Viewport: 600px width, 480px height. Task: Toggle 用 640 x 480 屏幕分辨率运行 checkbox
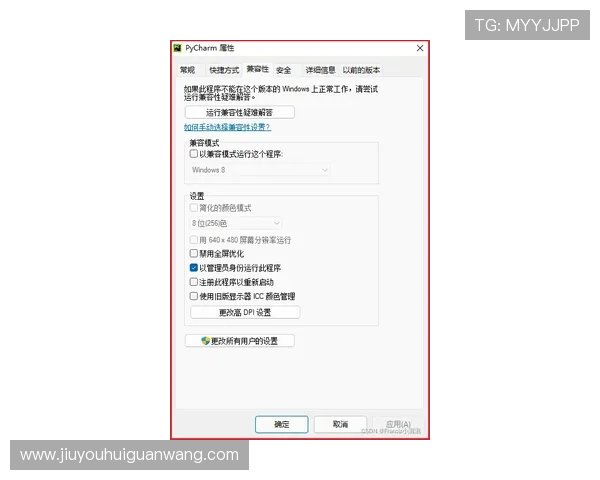(x=194, y=240)
